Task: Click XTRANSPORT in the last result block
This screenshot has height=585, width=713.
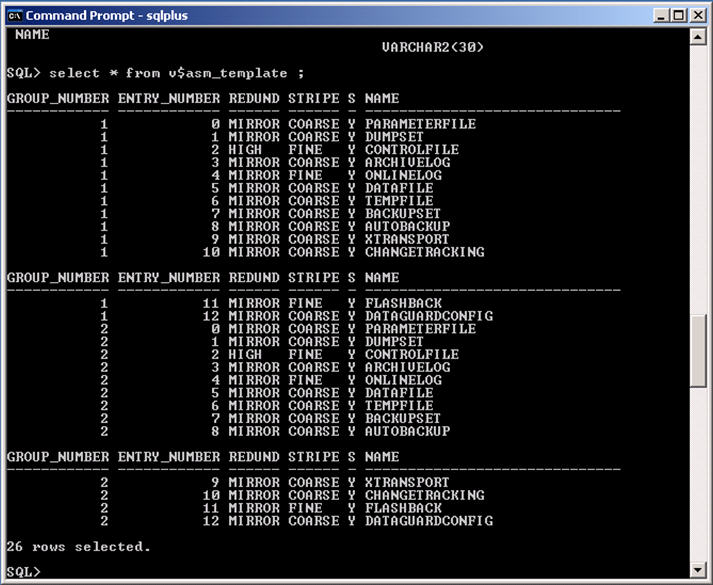Action: coord(407,482)
